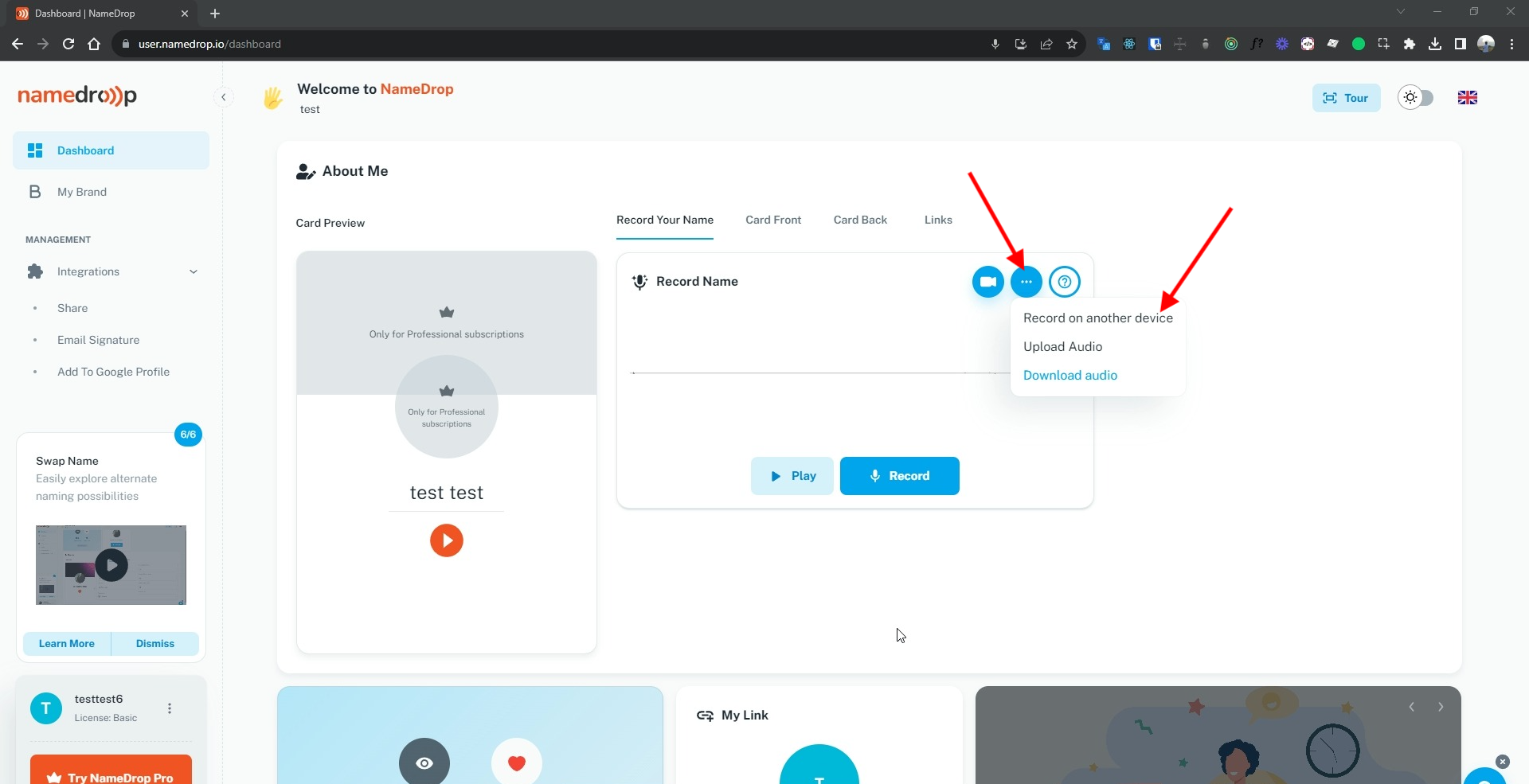Collapse the sidebar with chevron arrow
Viewport: 1529px width, 784px height.
(224, 97)
